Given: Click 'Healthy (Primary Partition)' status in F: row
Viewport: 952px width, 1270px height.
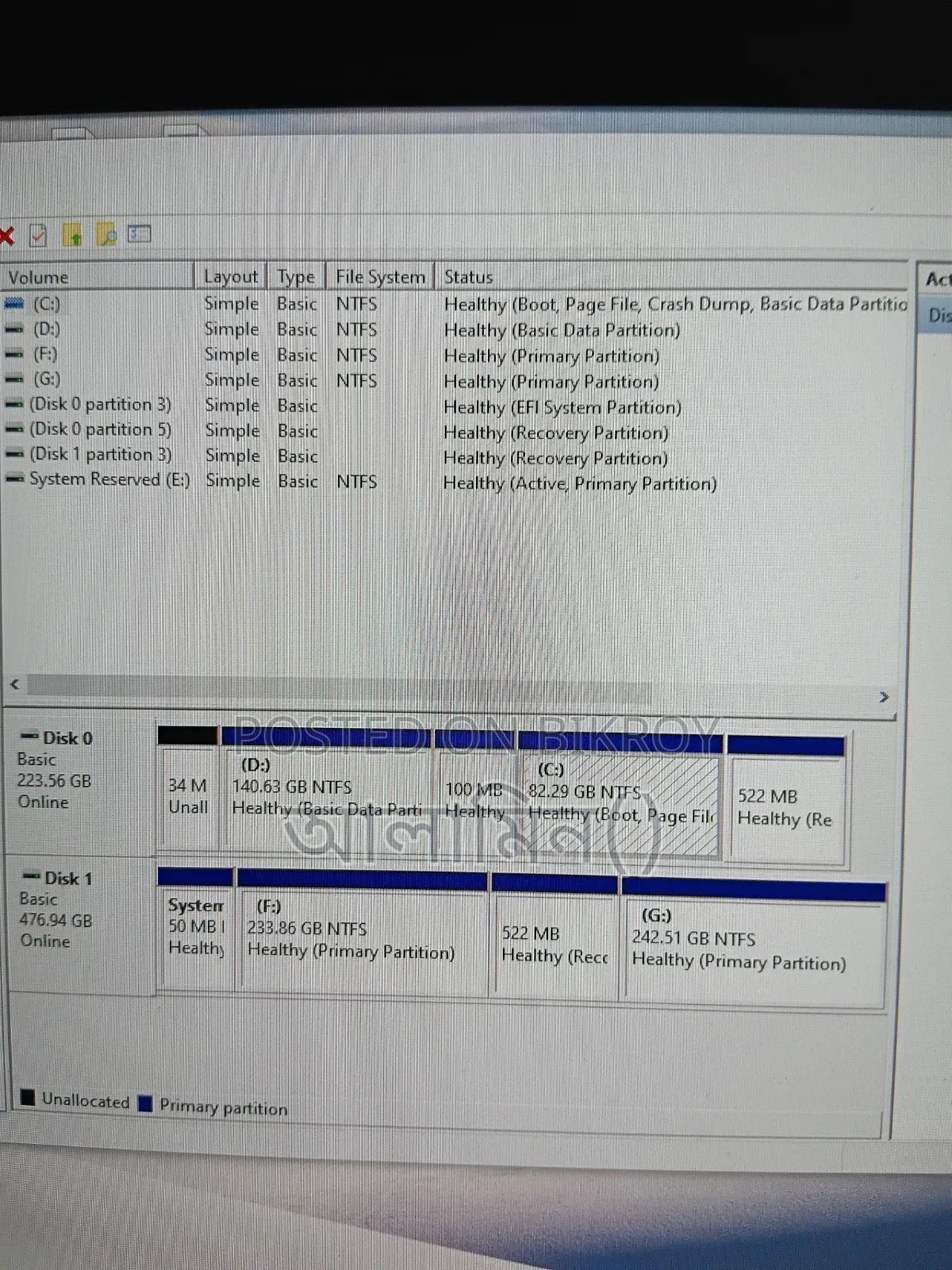Looking at the screenshot, I should coord(551,356).
